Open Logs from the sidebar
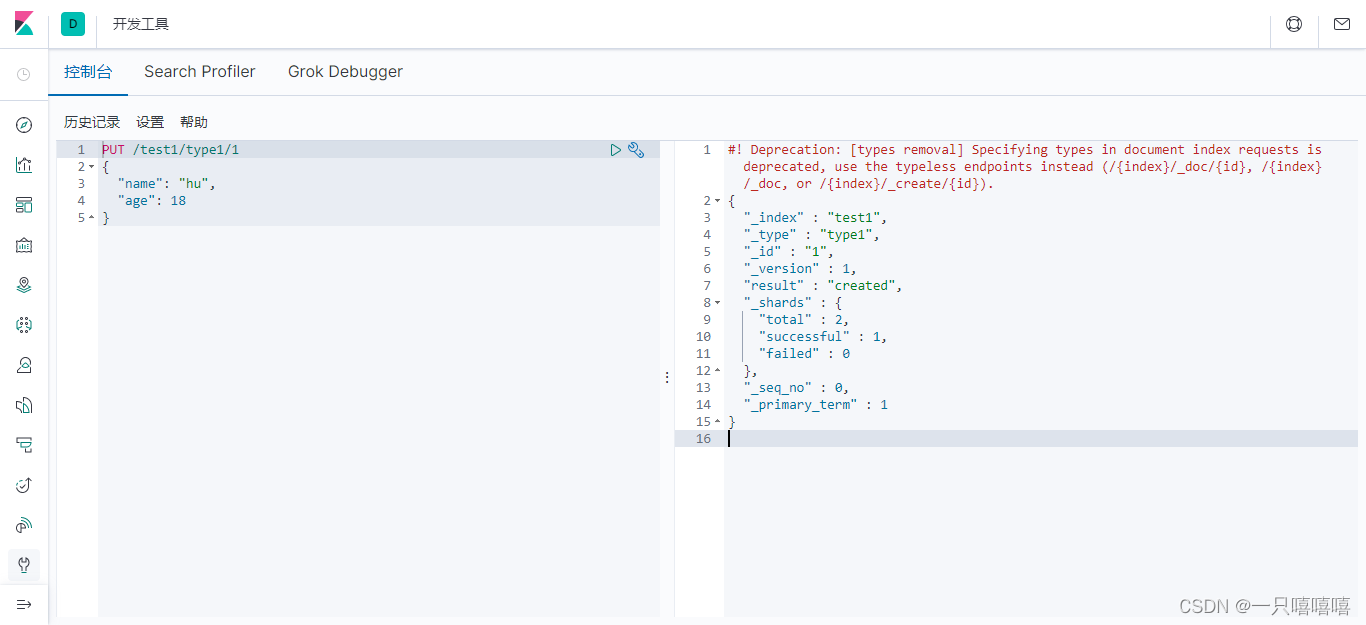1366x625 pixels. click(x=24, y=405)
